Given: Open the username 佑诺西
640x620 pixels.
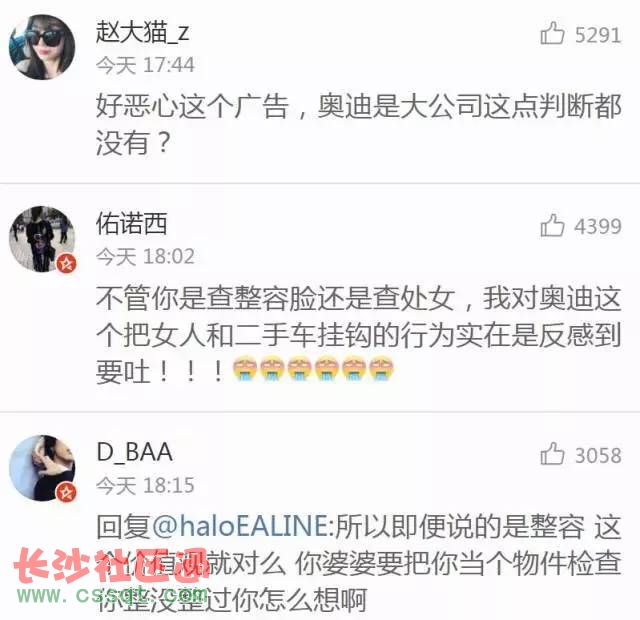Looking at the screenshot, I should [131, 224].
